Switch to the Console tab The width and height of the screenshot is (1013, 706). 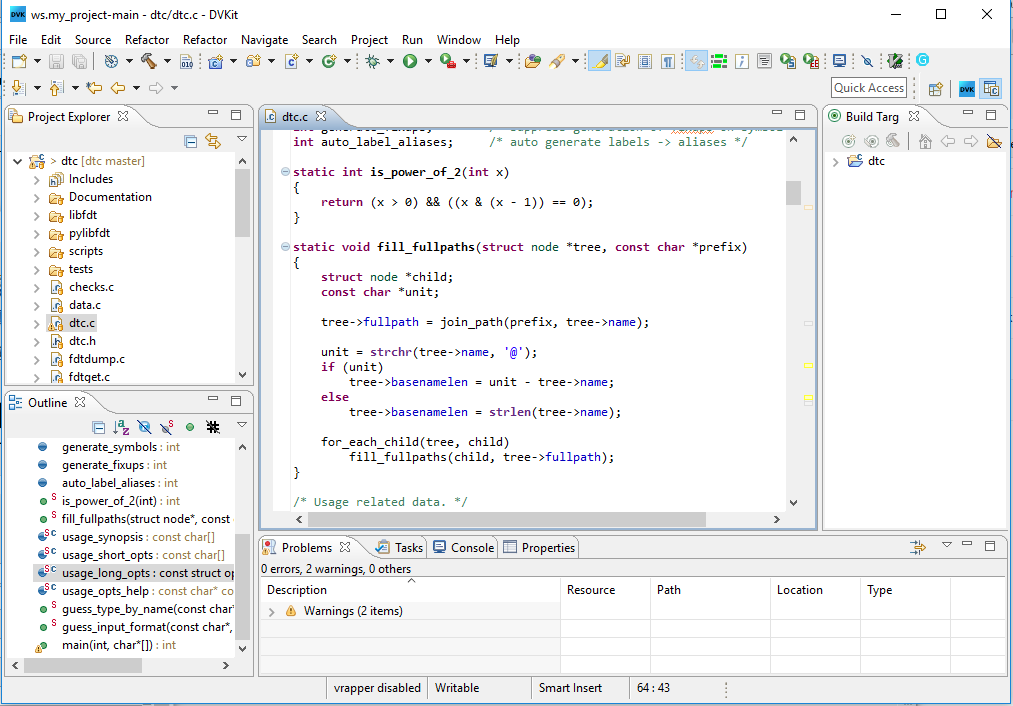pyautogui.click(x=464, y=548)
